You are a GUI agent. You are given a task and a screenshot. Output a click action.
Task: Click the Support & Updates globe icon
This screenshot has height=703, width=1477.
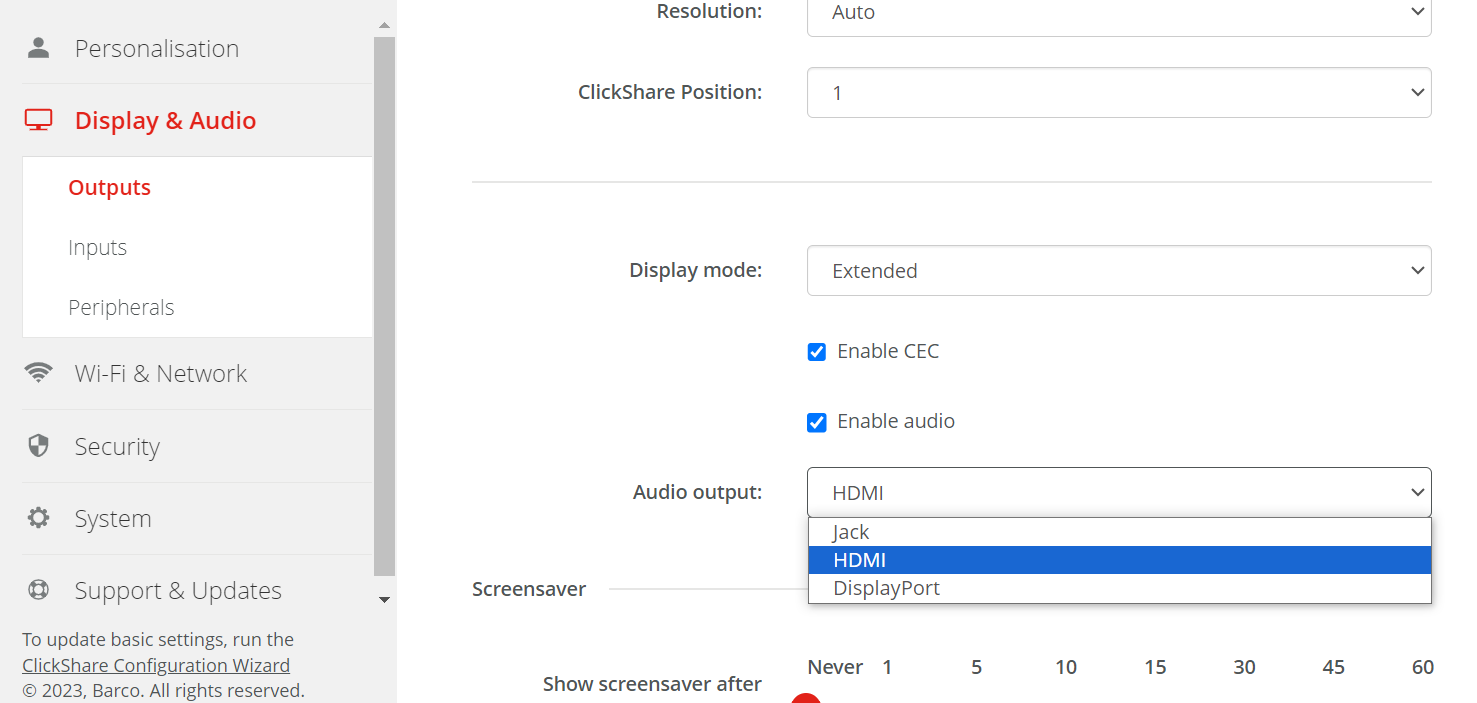point(38,590)
